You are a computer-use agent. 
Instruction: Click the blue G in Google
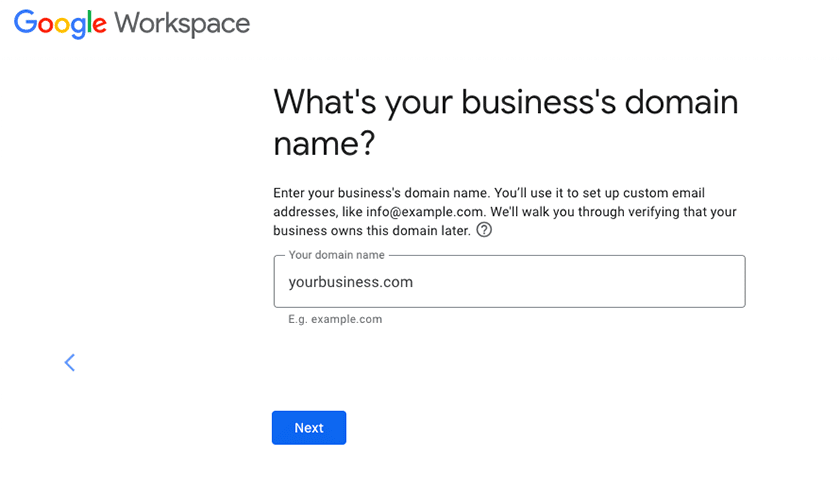[25, 22]
